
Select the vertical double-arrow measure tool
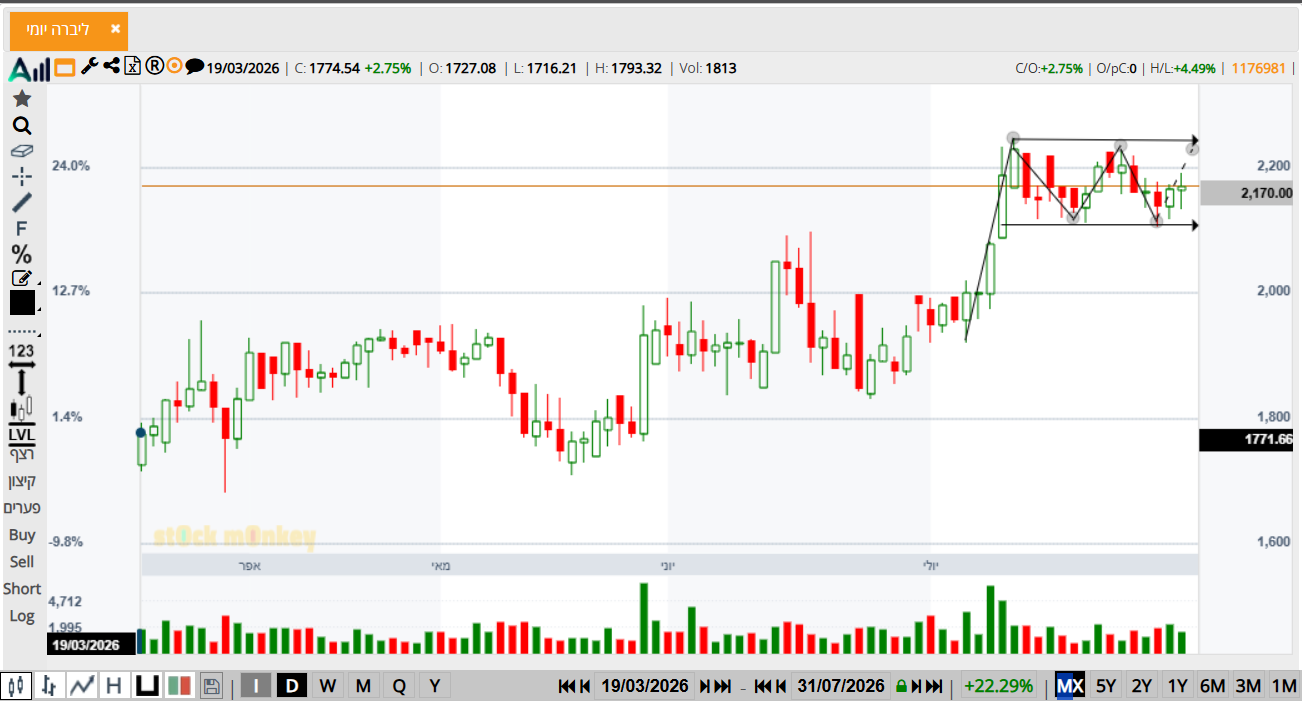click(x=21, y=384)
